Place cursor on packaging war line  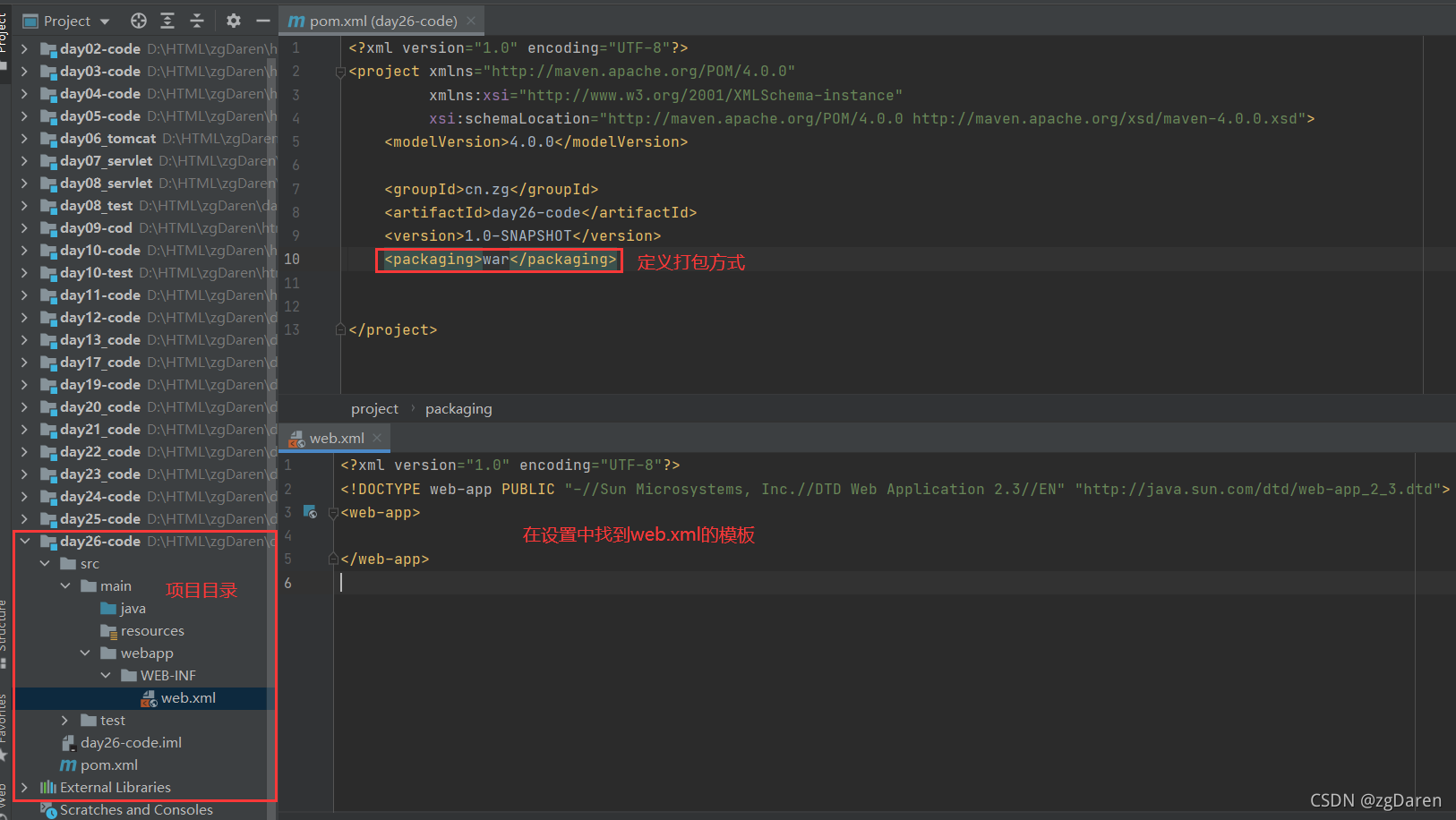pyautogui.click(x=501, y=260)
